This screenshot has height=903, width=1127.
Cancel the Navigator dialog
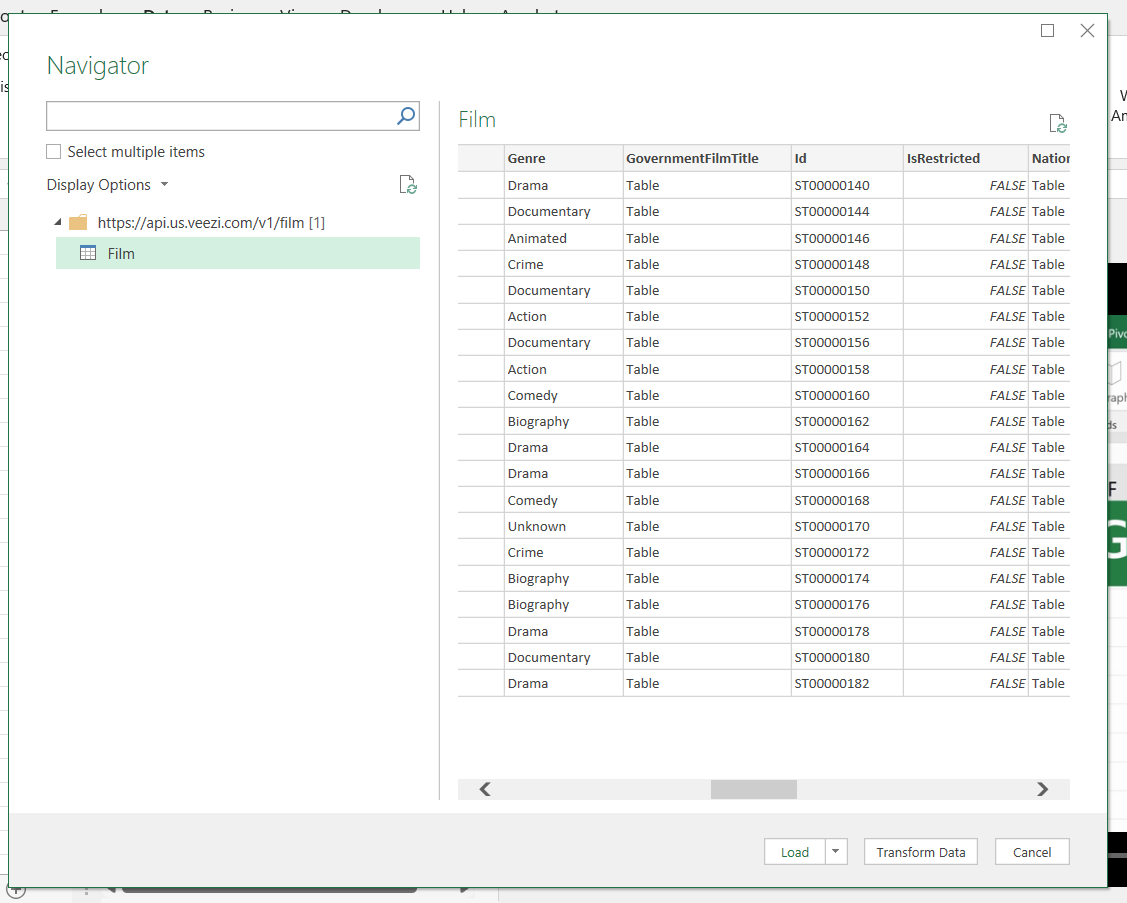pyautogui.click(x=1031, y=851)
